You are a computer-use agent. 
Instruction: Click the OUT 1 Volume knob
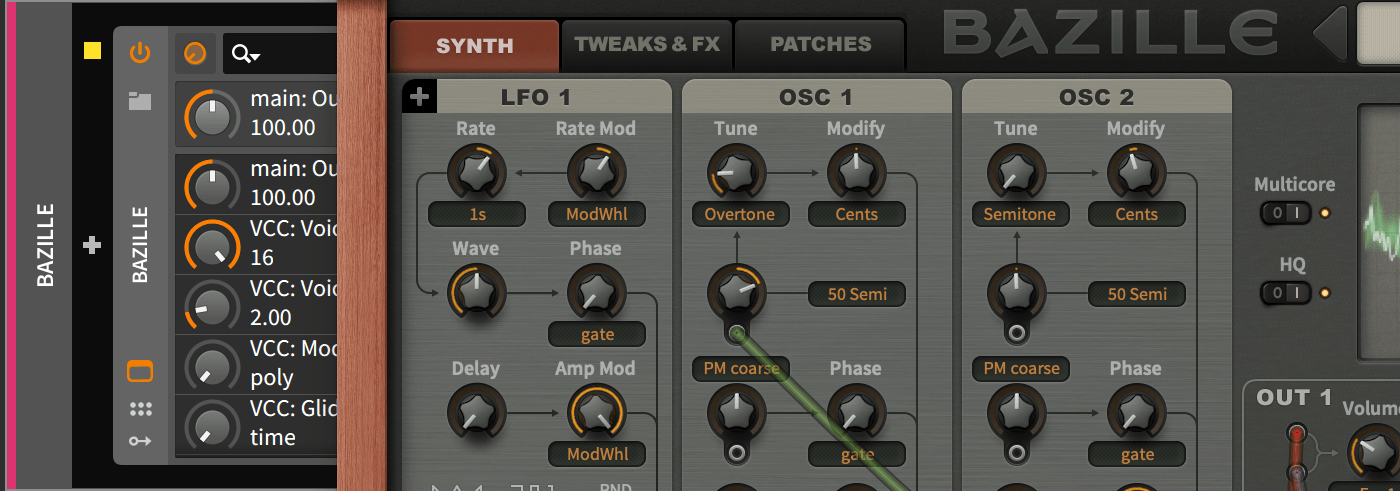pos(1377,452)
